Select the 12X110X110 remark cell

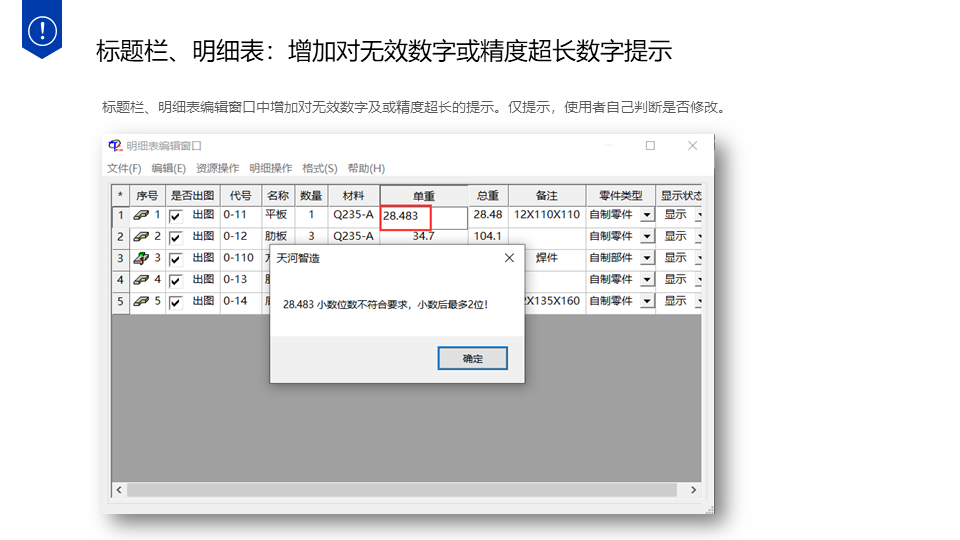click(x=547, y=215)
